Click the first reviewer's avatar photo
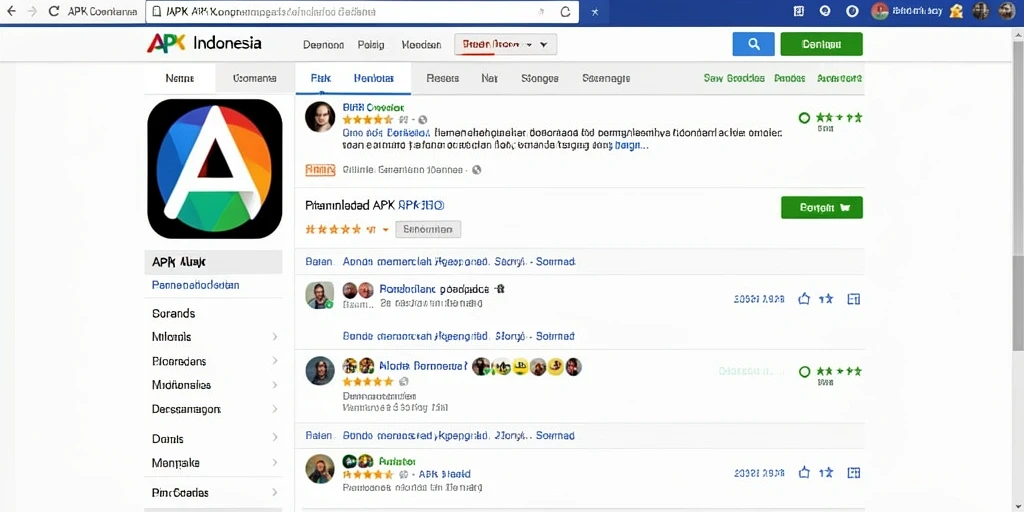Viewport: 1024px width, 512px height. coord(320,117)
